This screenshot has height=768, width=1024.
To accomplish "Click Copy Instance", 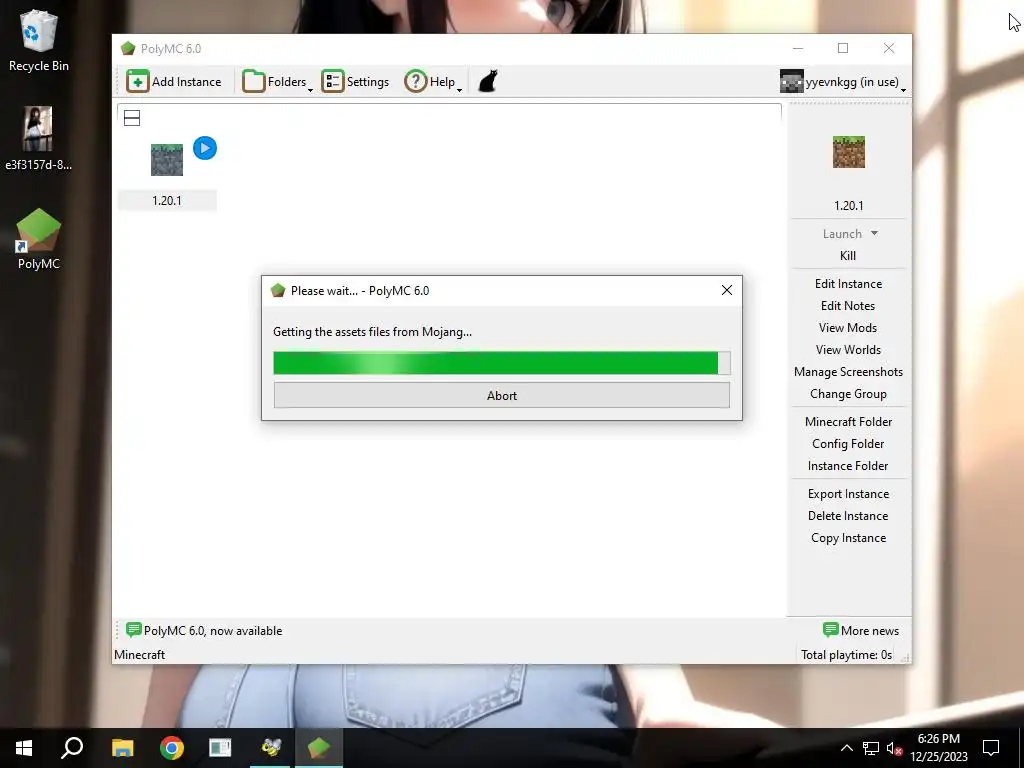I will (x=848, y=538).
